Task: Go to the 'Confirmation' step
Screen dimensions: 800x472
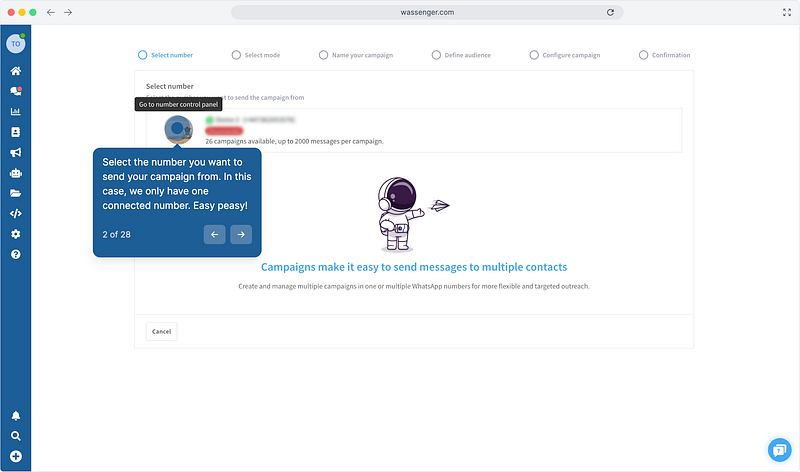Action: coord(664,55)
